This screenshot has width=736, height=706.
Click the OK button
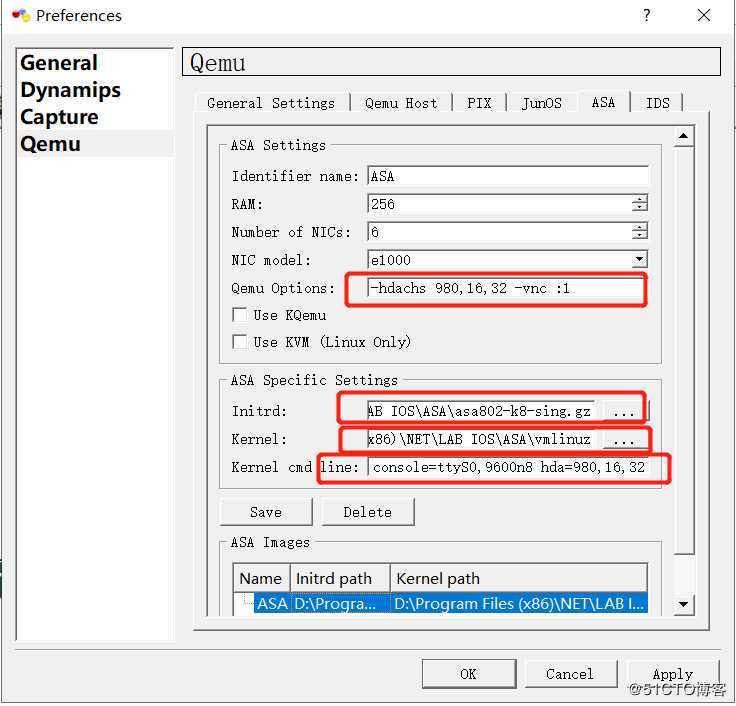(x=468, y=674)
